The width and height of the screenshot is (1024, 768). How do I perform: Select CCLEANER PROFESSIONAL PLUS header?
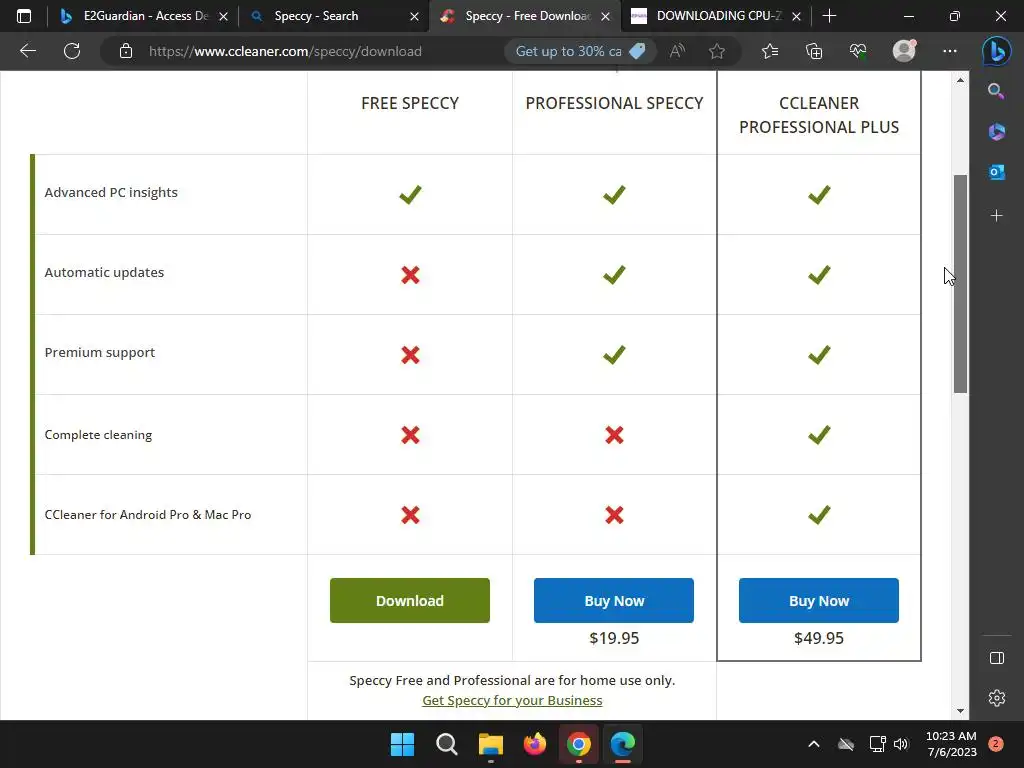[x=819, y=115]
